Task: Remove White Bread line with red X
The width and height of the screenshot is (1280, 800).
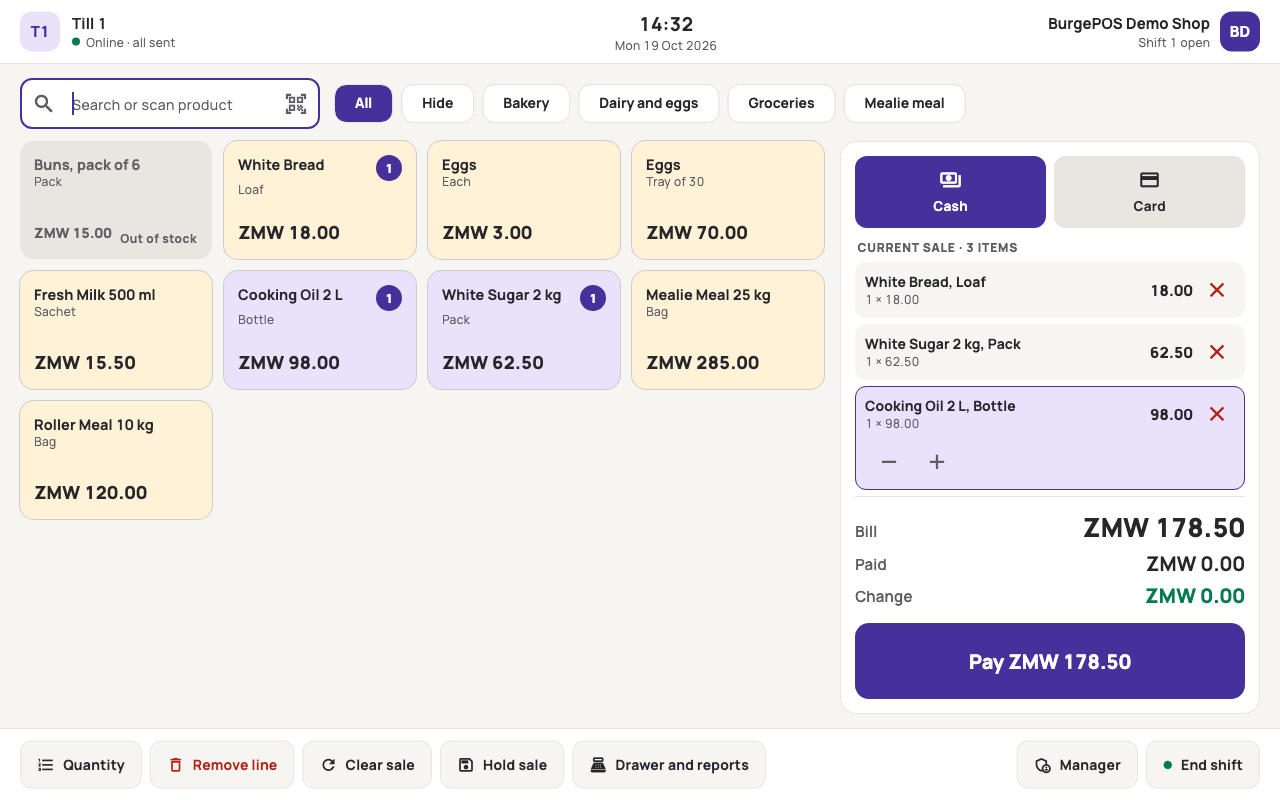Action: (1217, 290)
